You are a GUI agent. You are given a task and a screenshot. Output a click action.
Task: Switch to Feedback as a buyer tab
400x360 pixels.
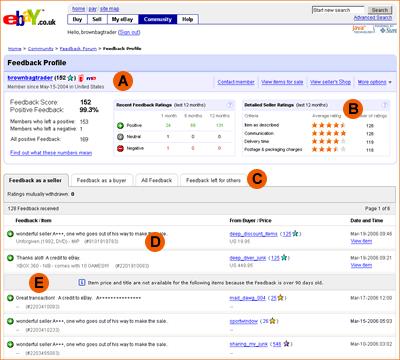coord(102,180)
